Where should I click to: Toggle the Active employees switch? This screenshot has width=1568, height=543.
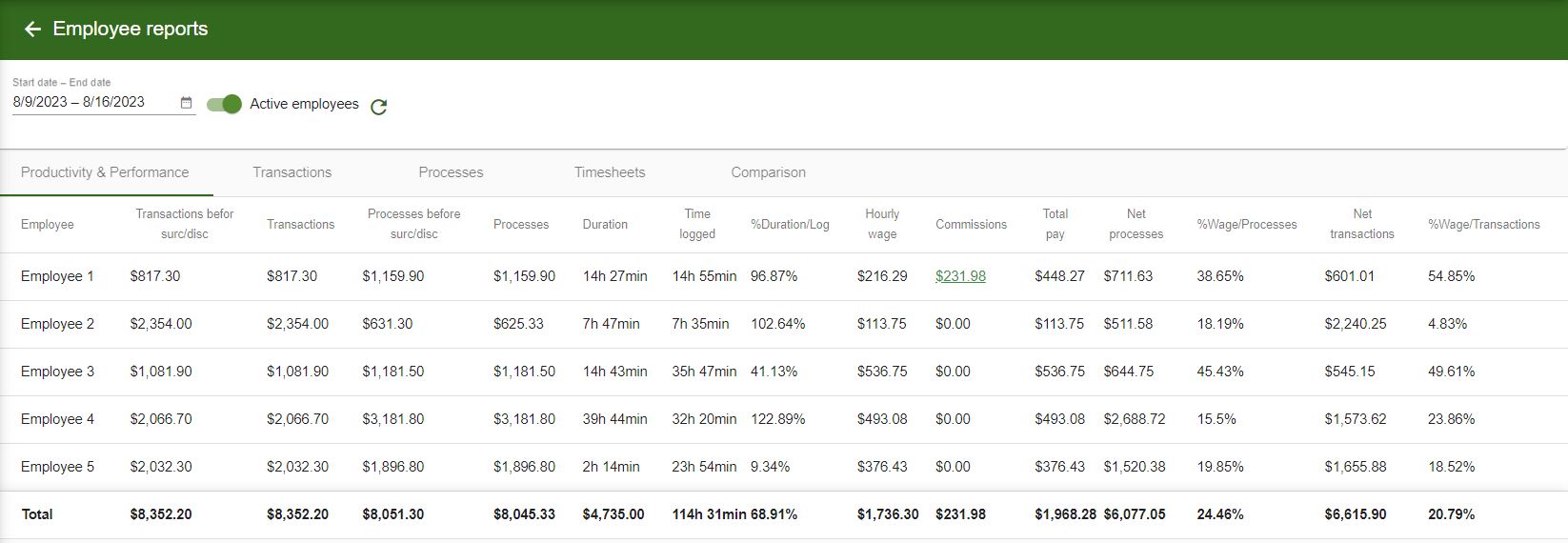225,104
